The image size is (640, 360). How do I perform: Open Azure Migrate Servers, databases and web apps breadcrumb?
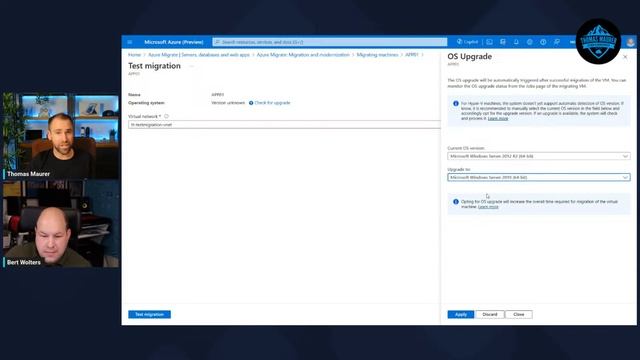pyautogui.click(x=199, y=55)
